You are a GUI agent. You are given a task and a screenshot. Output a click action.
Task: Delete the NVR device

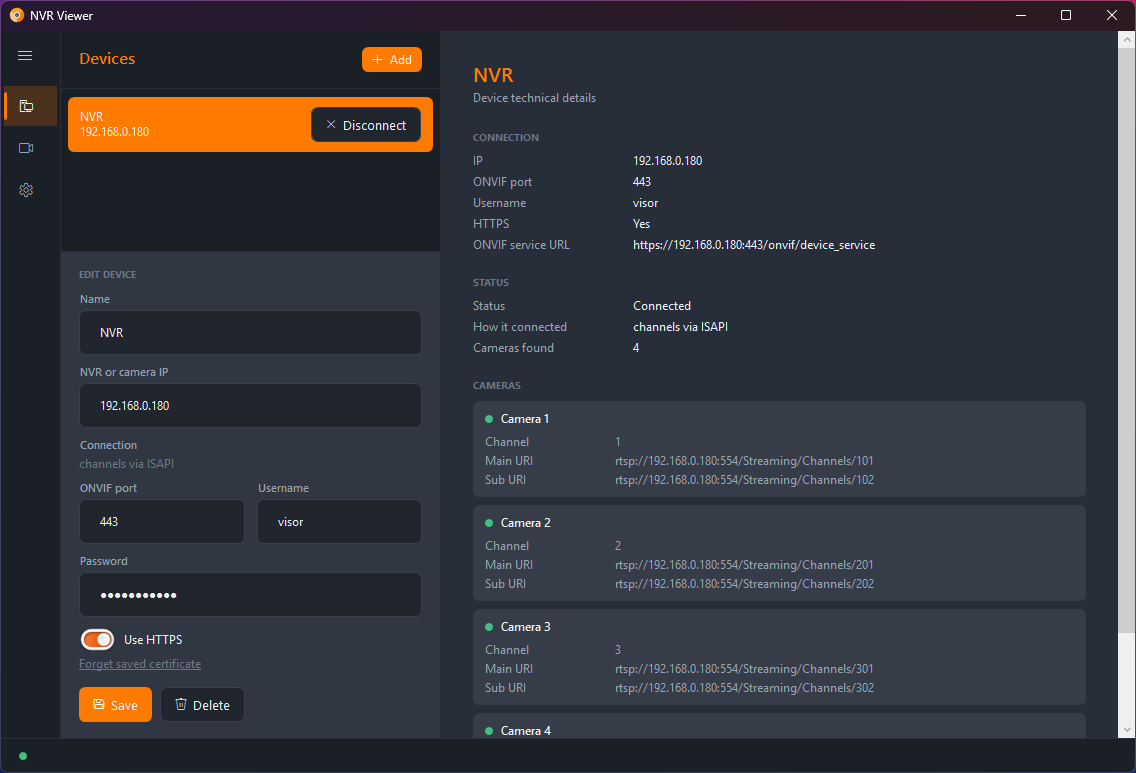click(202, 705)
